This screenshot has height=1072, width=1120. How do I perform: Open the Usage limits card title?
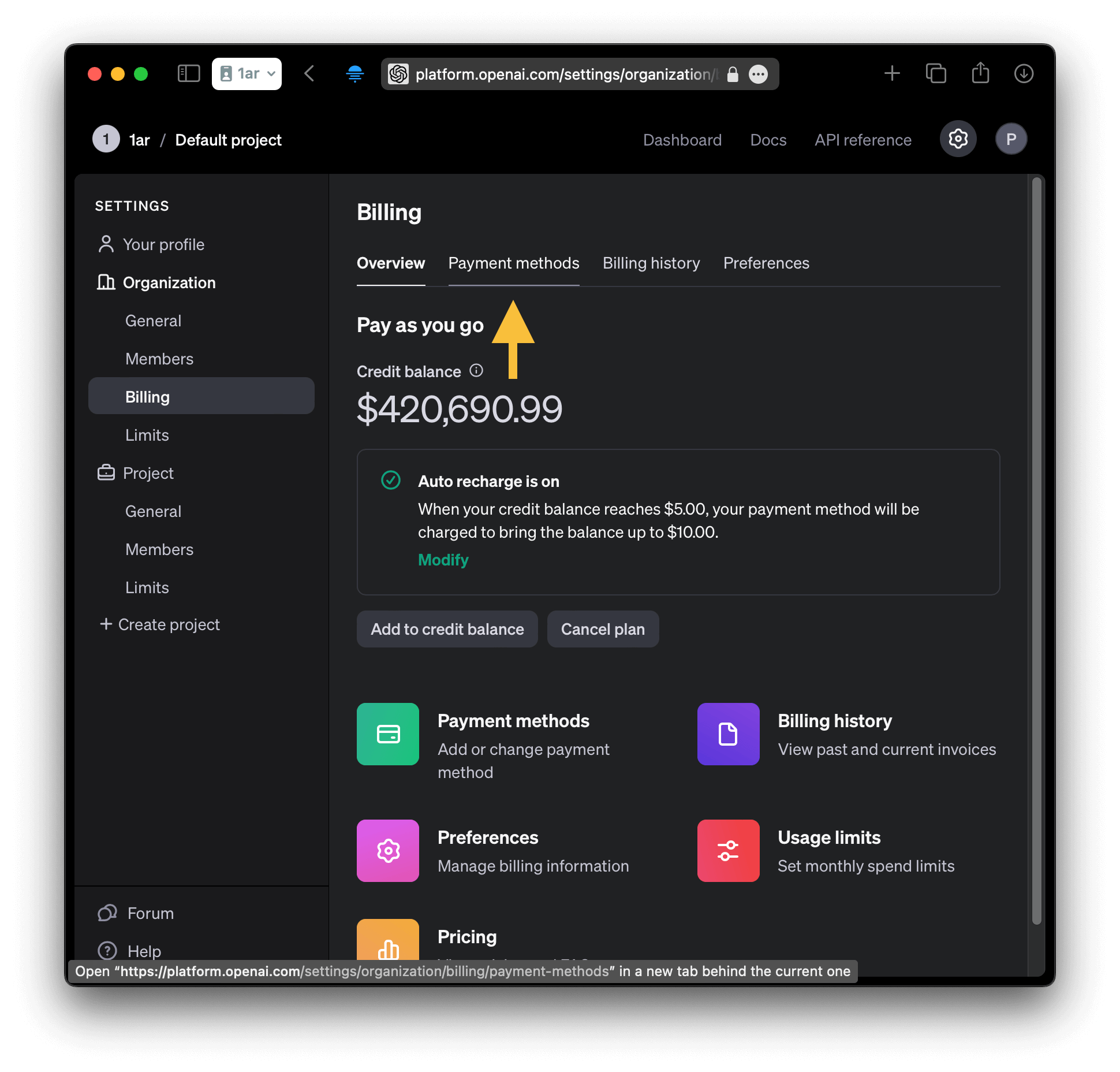(x=829, y=837)
